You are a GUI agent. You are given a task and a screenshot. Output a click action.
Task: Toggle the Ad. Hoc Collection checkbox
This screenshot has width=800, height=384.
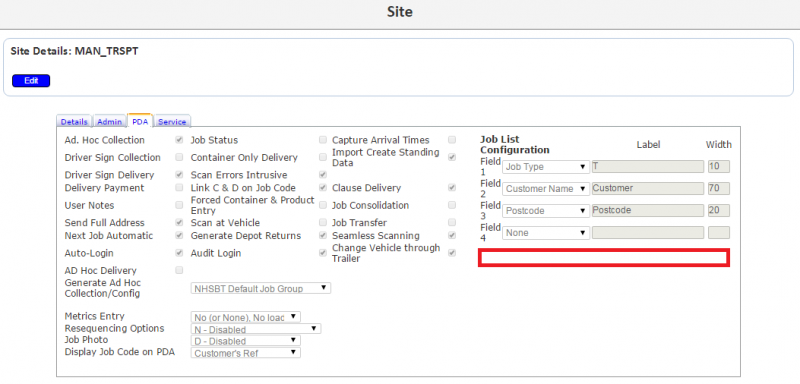click(x=179, y=140)
